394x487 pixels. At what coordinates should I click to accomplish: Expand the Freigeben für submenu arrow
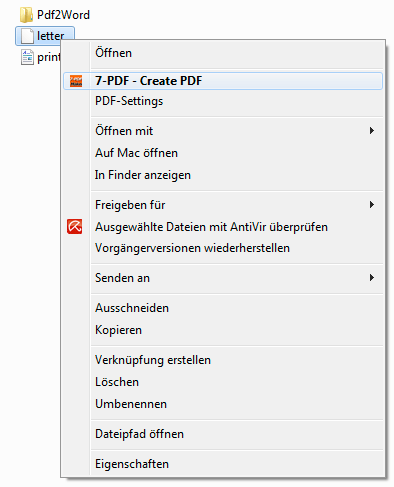(x=372, y=205)
